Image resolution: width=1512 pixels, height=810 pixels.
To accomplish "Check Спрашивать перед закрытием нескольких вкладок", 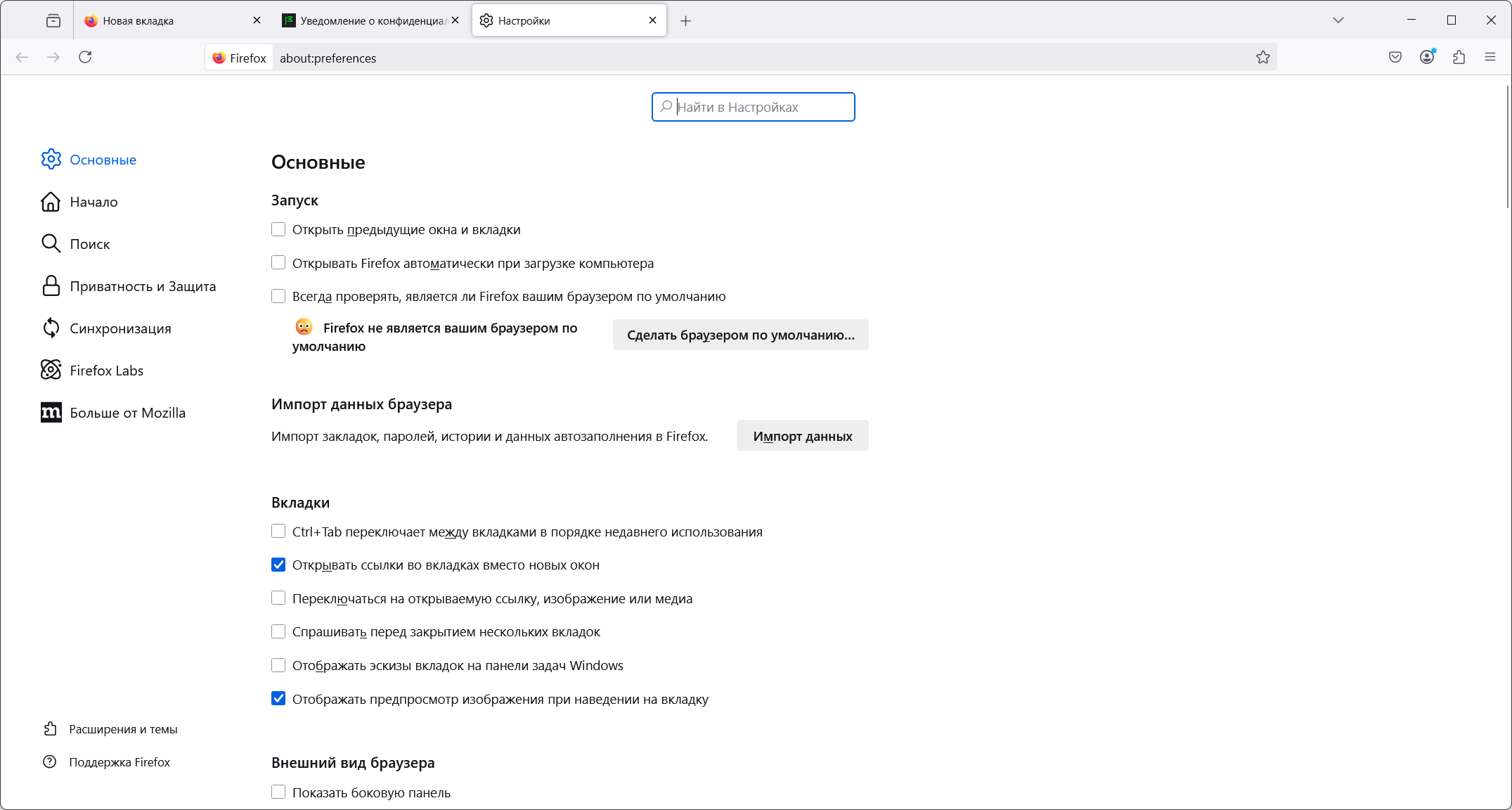I will 278,631.
